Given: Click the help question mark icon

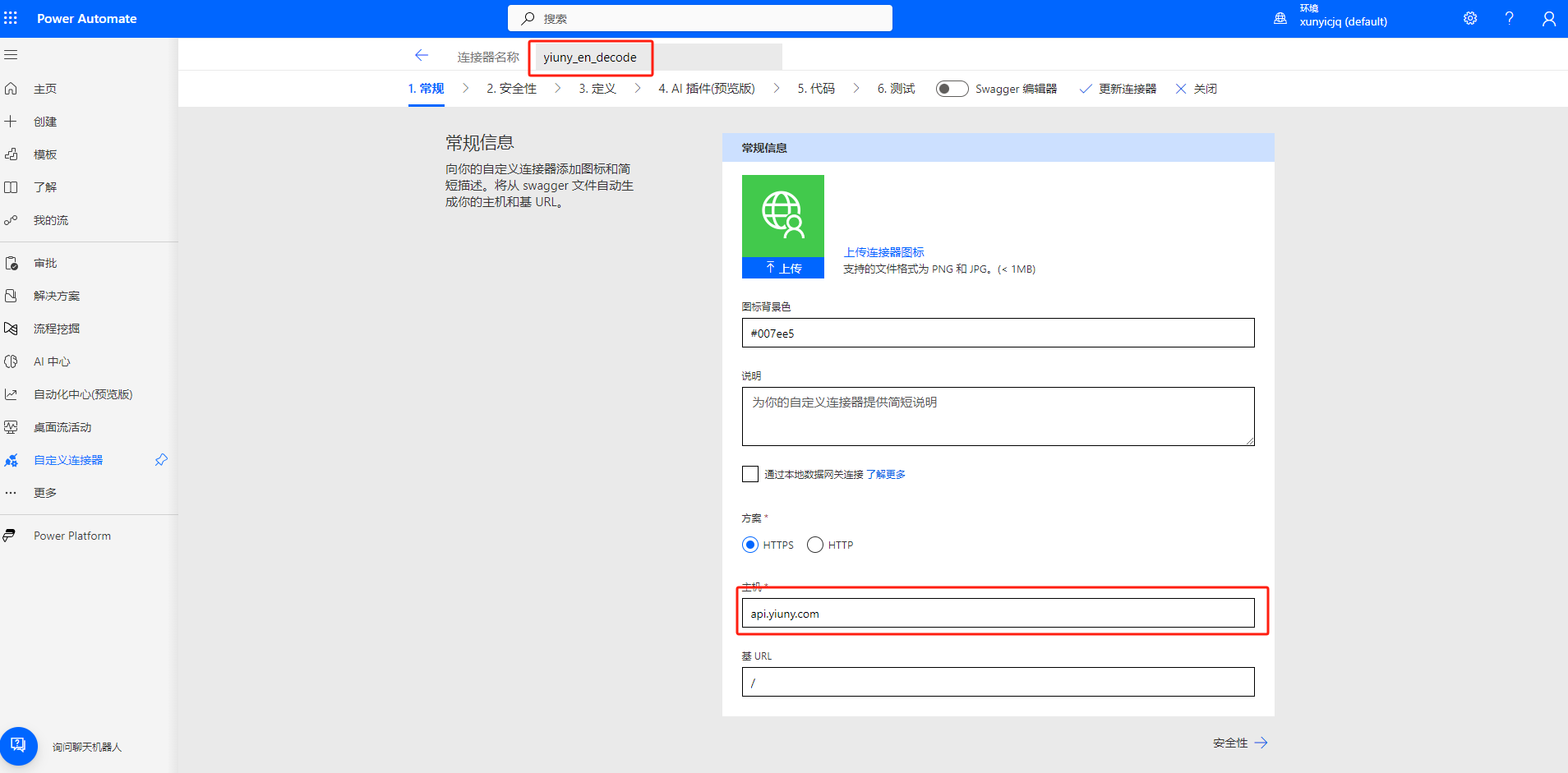Looking at the screenshot, I should (1509, 18).
